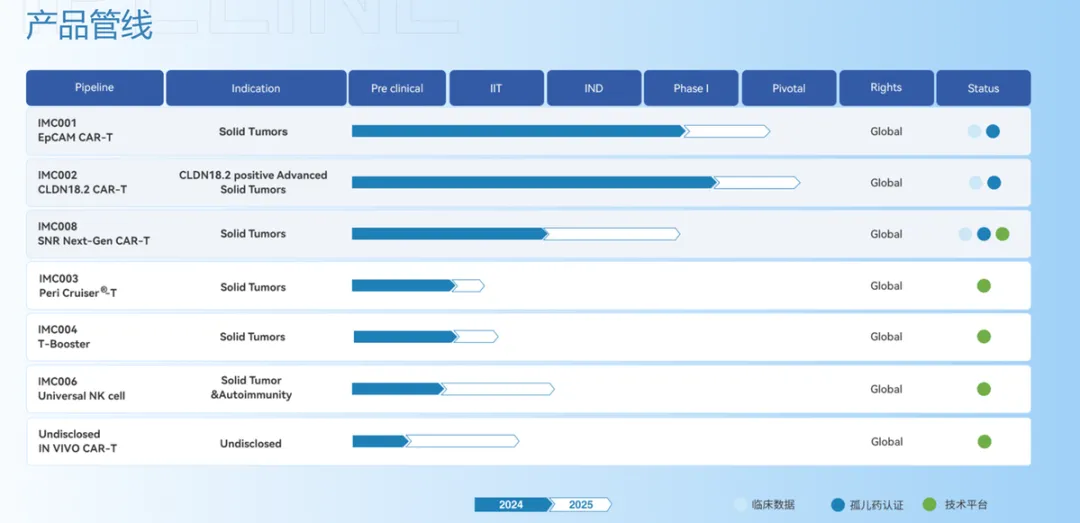Viewport: 1080px width, 523px height.
Task: Click the light blue 临床数据 legend dot
Action: pyautogui.click(x=740, y=505)
